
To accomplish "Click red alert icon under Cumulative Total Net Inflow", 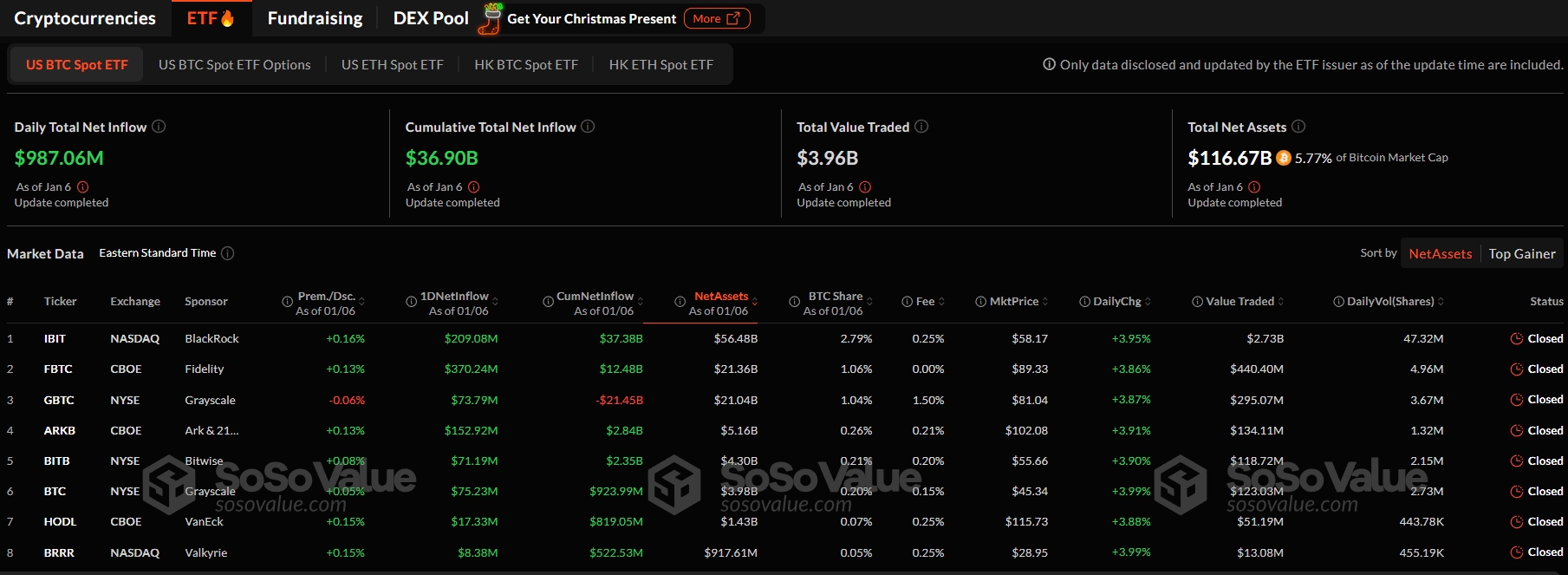I will click(x=474, y=186).
